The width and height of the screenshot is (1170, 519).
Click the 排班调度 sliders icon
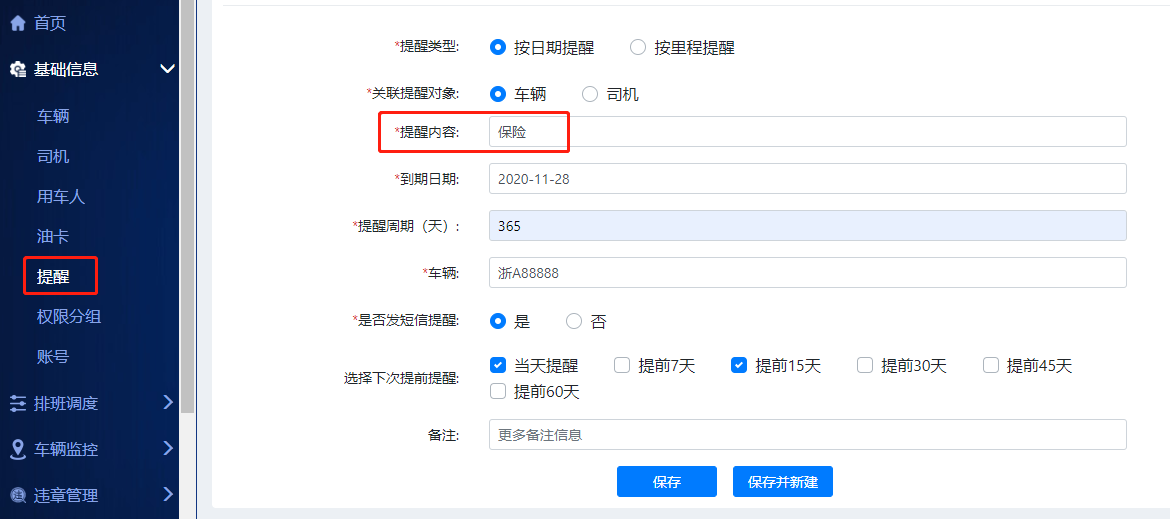[18, 403]
